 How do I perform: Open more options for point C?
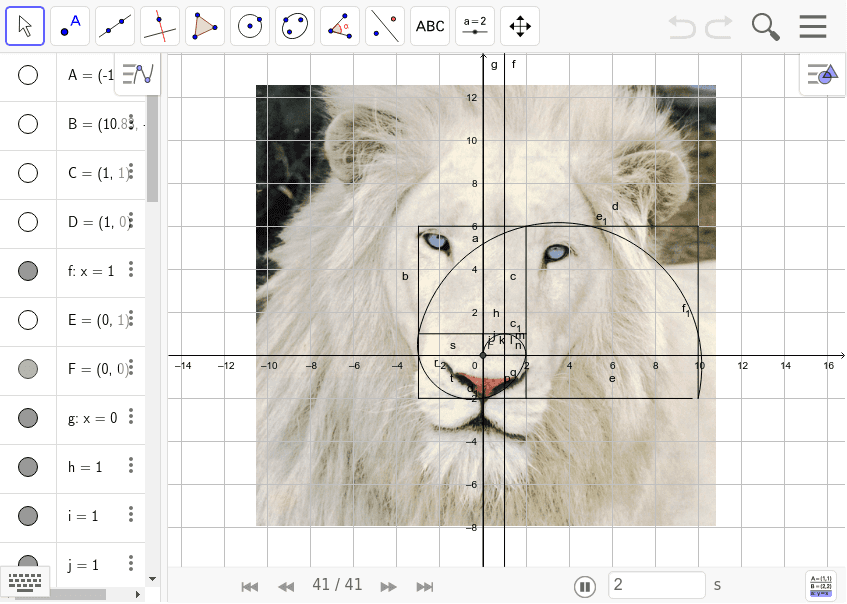(131, 171)
